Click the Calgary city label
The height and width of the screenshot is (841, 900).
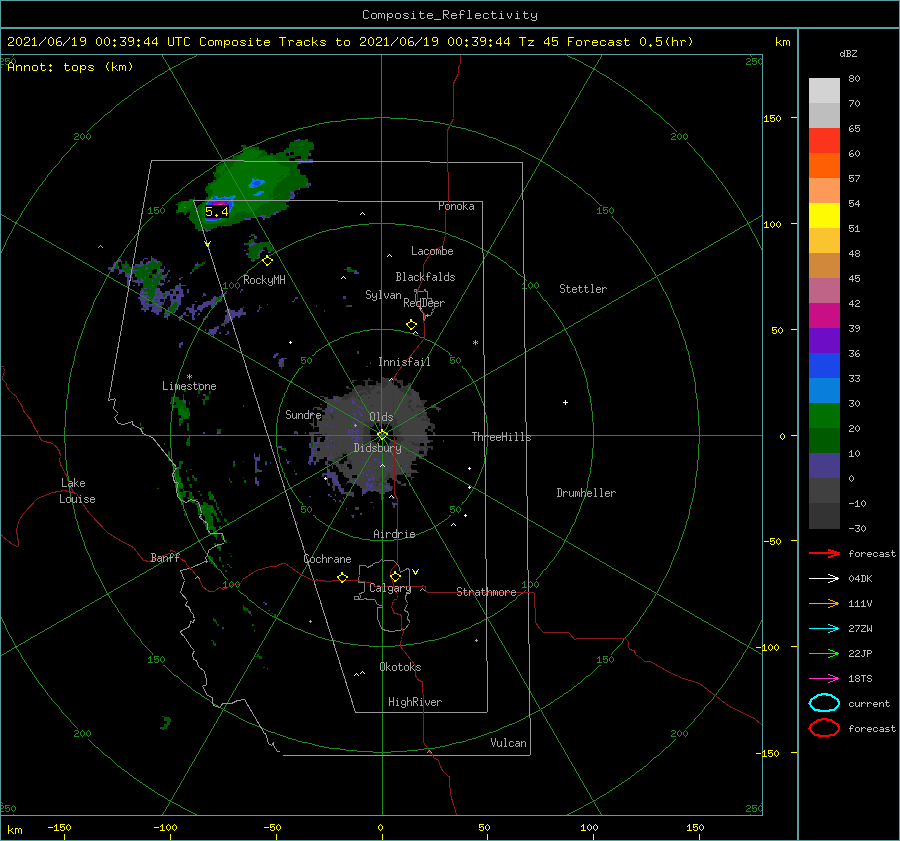click(390, 588)
